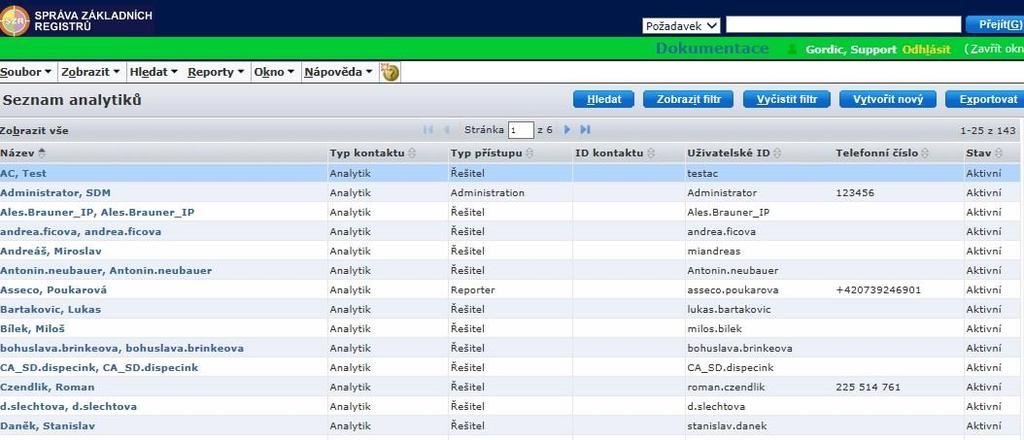
Task: Click the Zobrazit filtr button
Action: (x=688, y=99)
